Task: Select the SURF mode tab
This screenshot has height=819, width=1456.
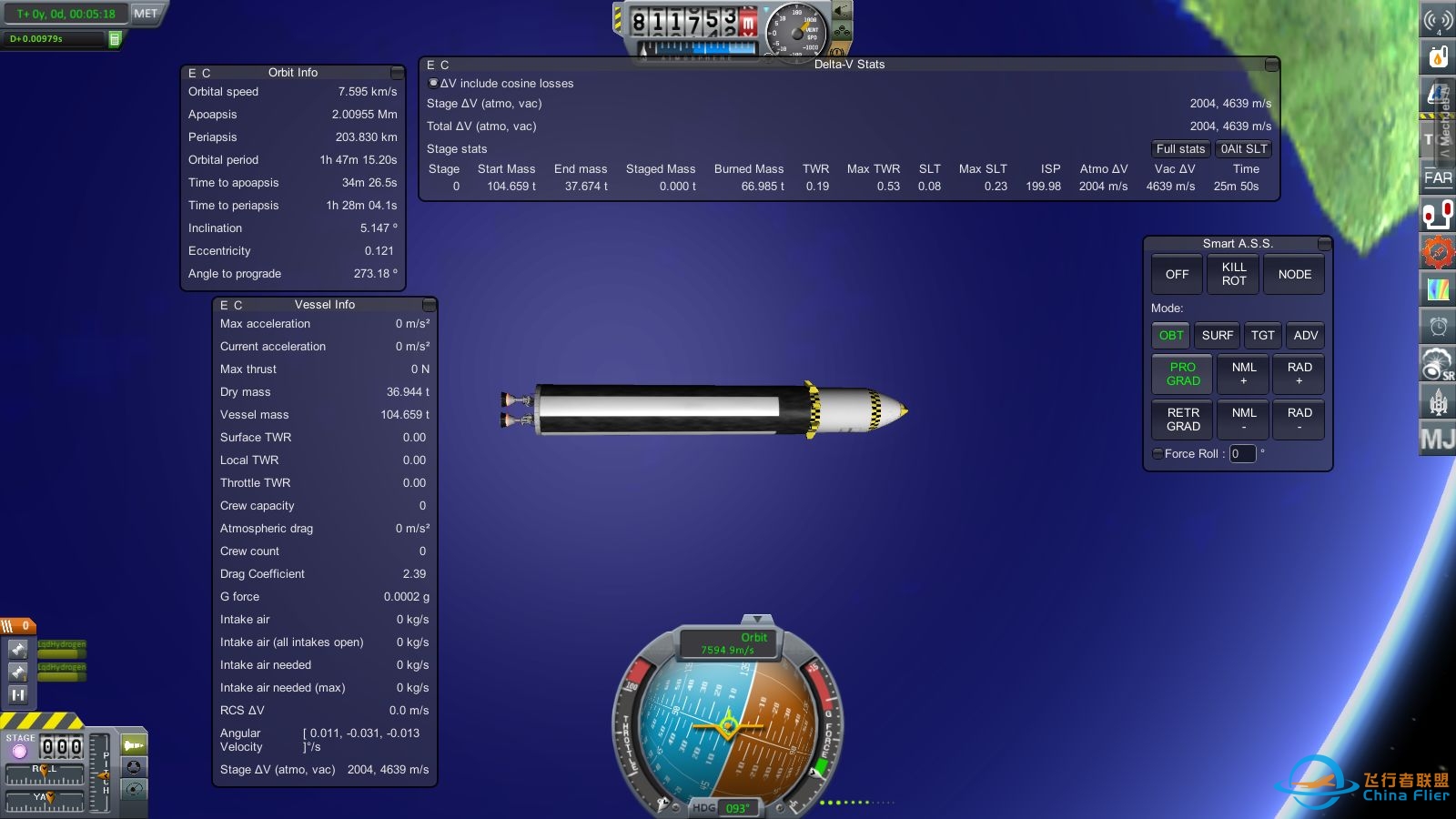Action: [x=1218, y=336]
